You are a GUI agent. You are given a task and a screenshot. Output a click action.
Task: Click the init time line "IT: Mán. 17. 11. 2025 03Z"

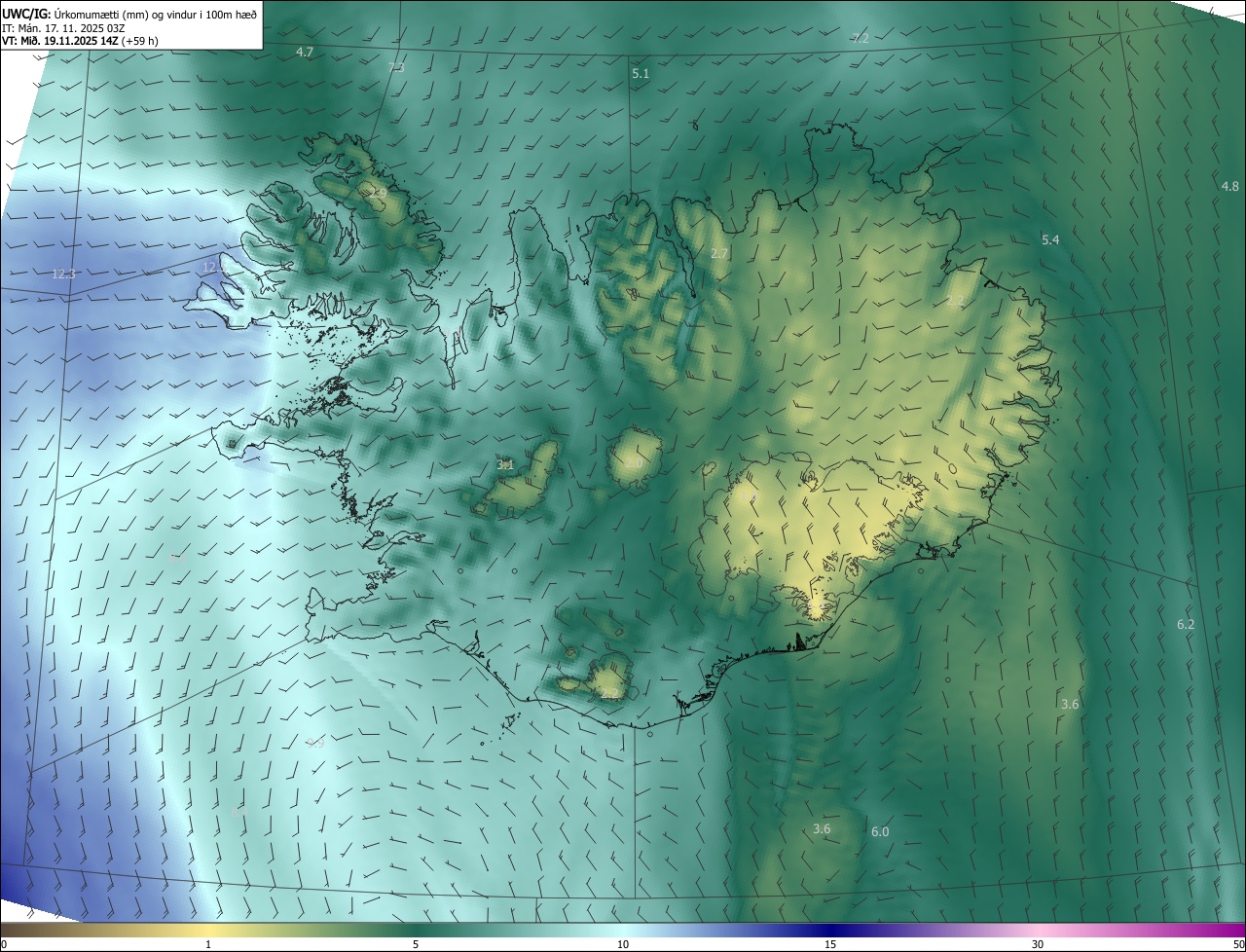click(64, 27)
